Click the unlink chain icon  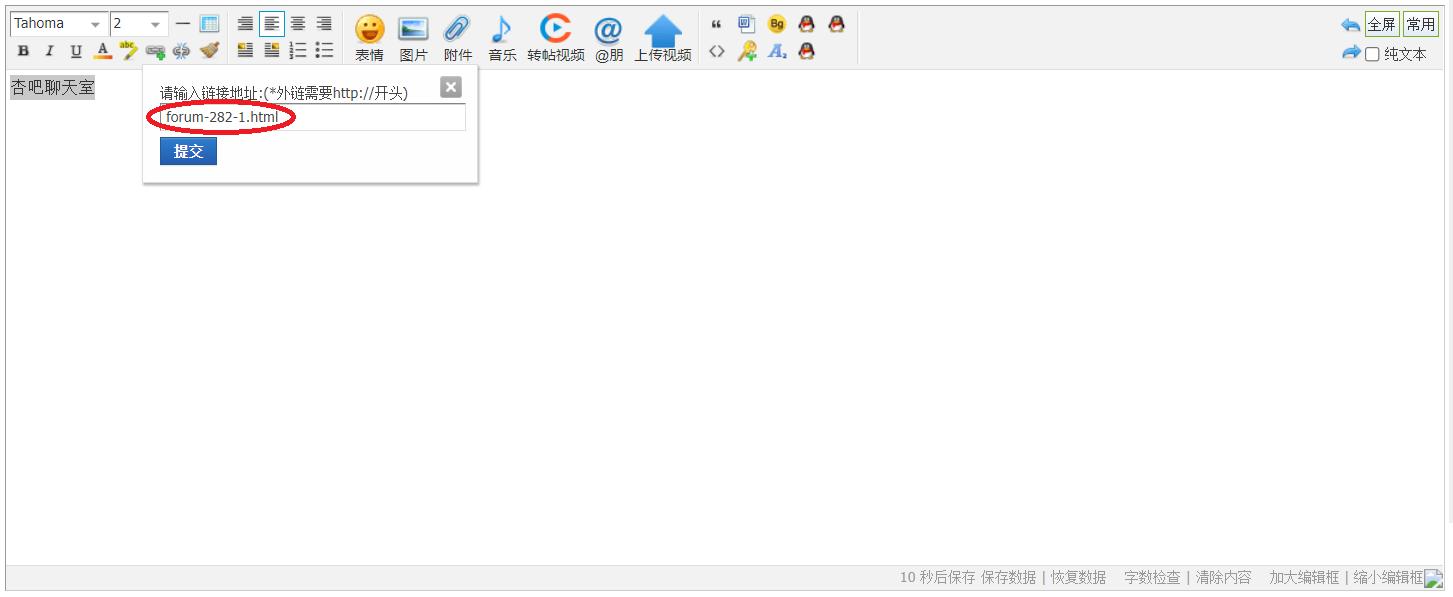(x=181, y=51)
